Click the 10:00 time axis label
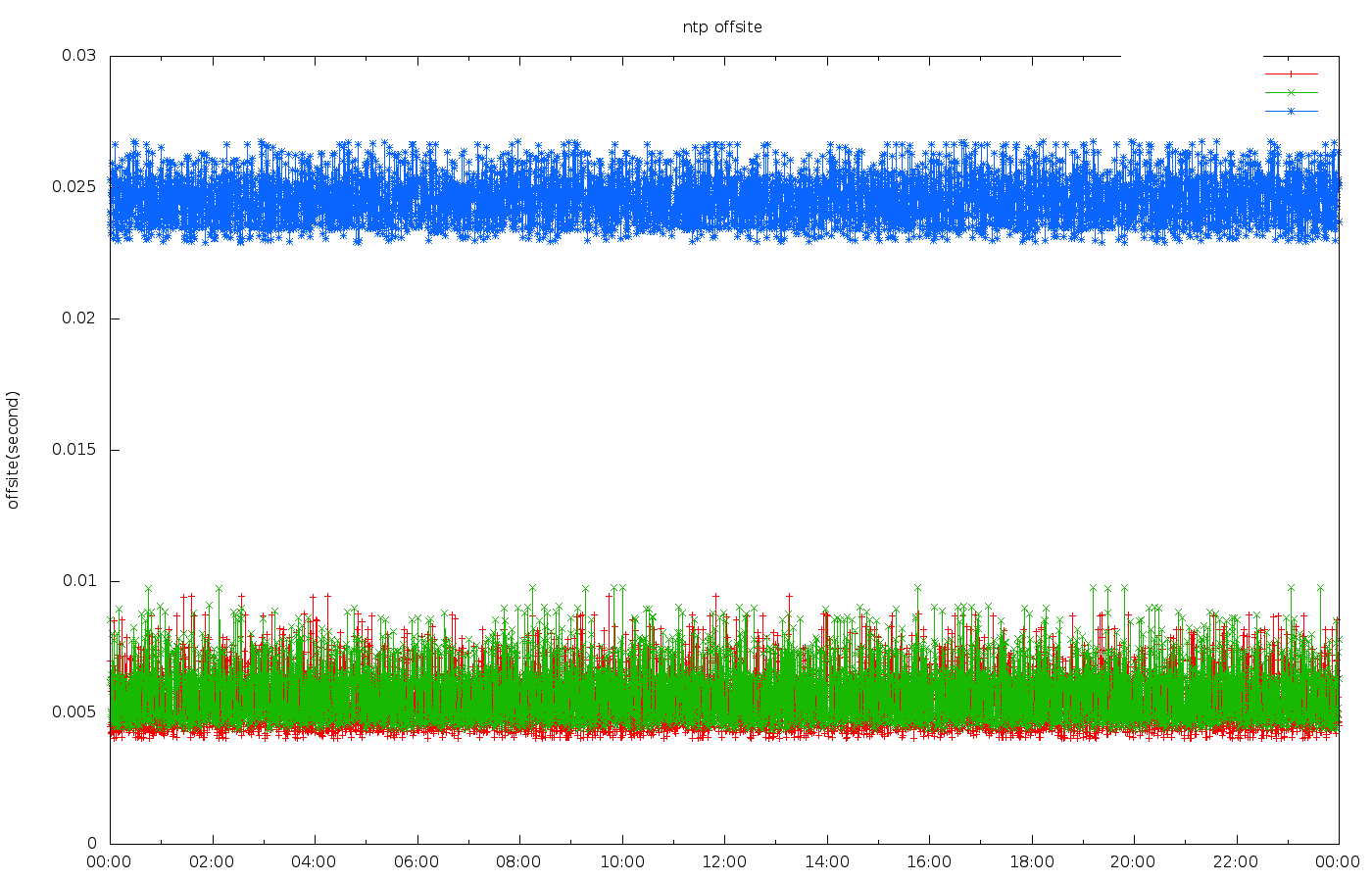Viewport: 1372px width, 882px height. (x=621, y=862)
